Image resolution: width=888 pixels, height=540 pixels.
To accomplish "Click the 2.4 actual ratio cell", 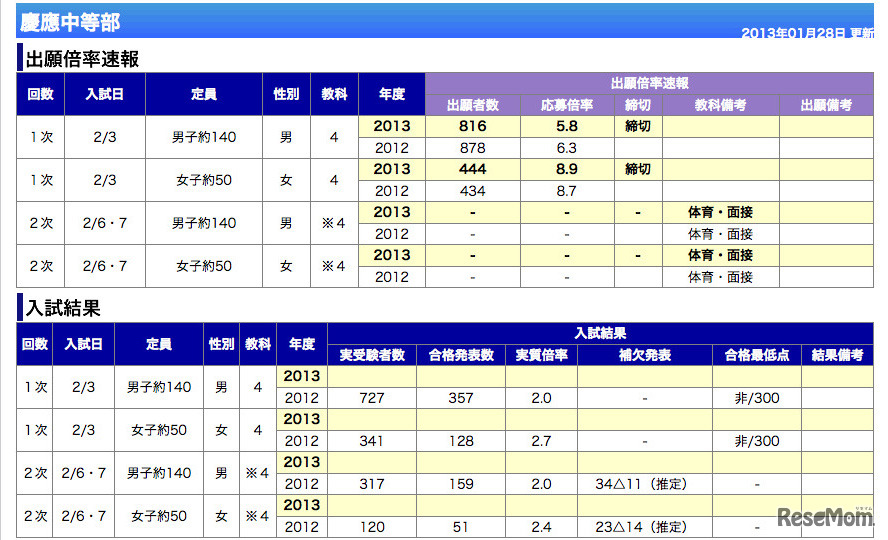I will coord(541,527).
